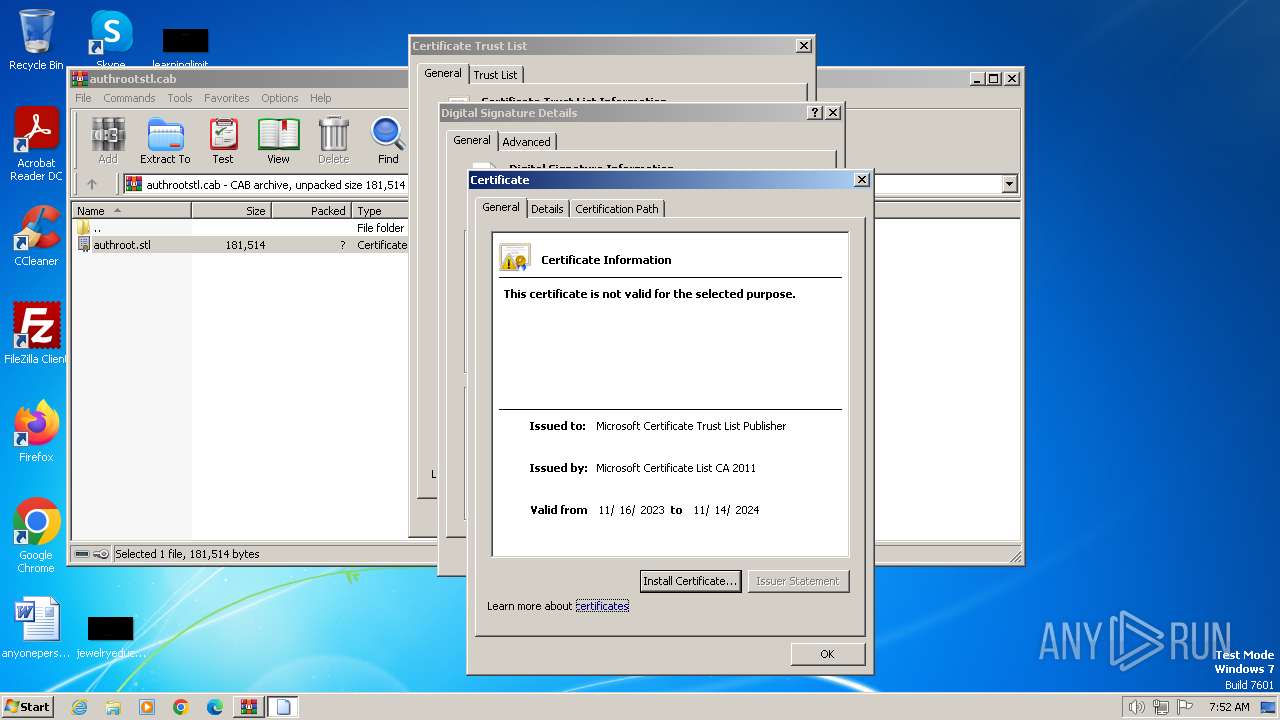Switch to Advanced tab in Digital Signature Details
Image resolution: width=1280 pixels, height=720 pixels.
click(526, 142)
